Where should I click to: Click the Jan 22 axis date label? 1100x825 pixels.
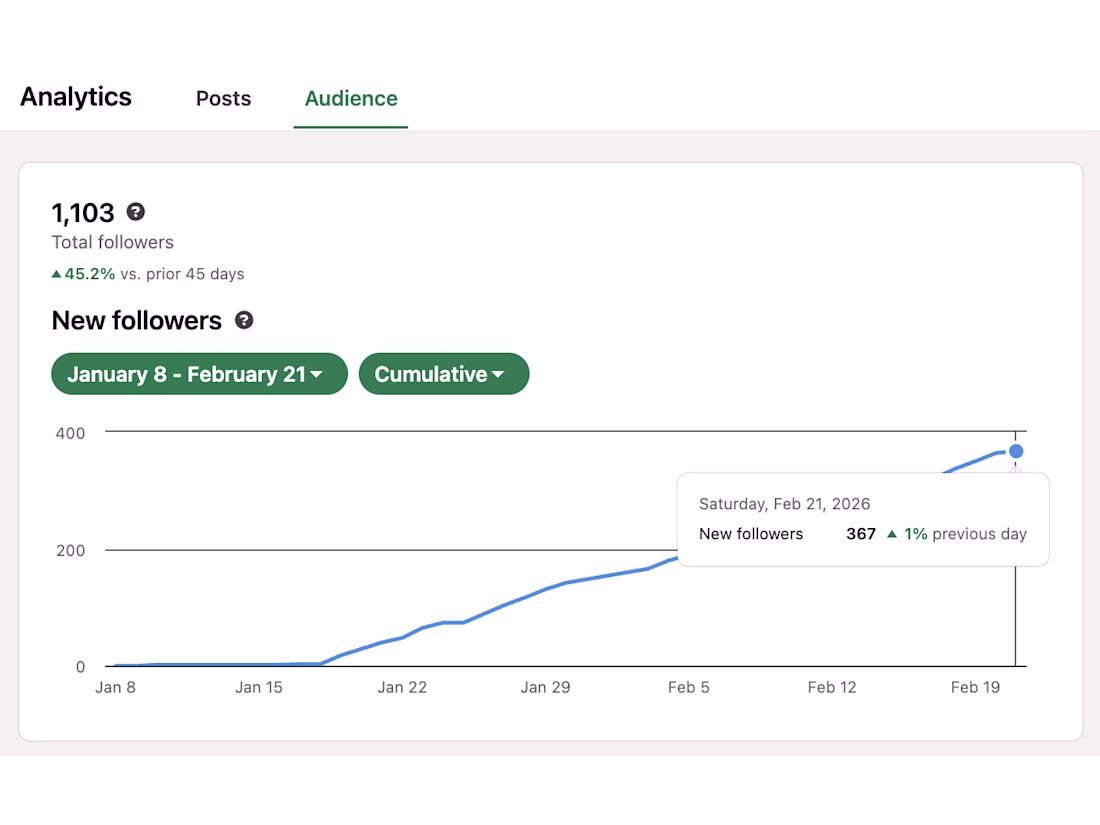(403, 687)
